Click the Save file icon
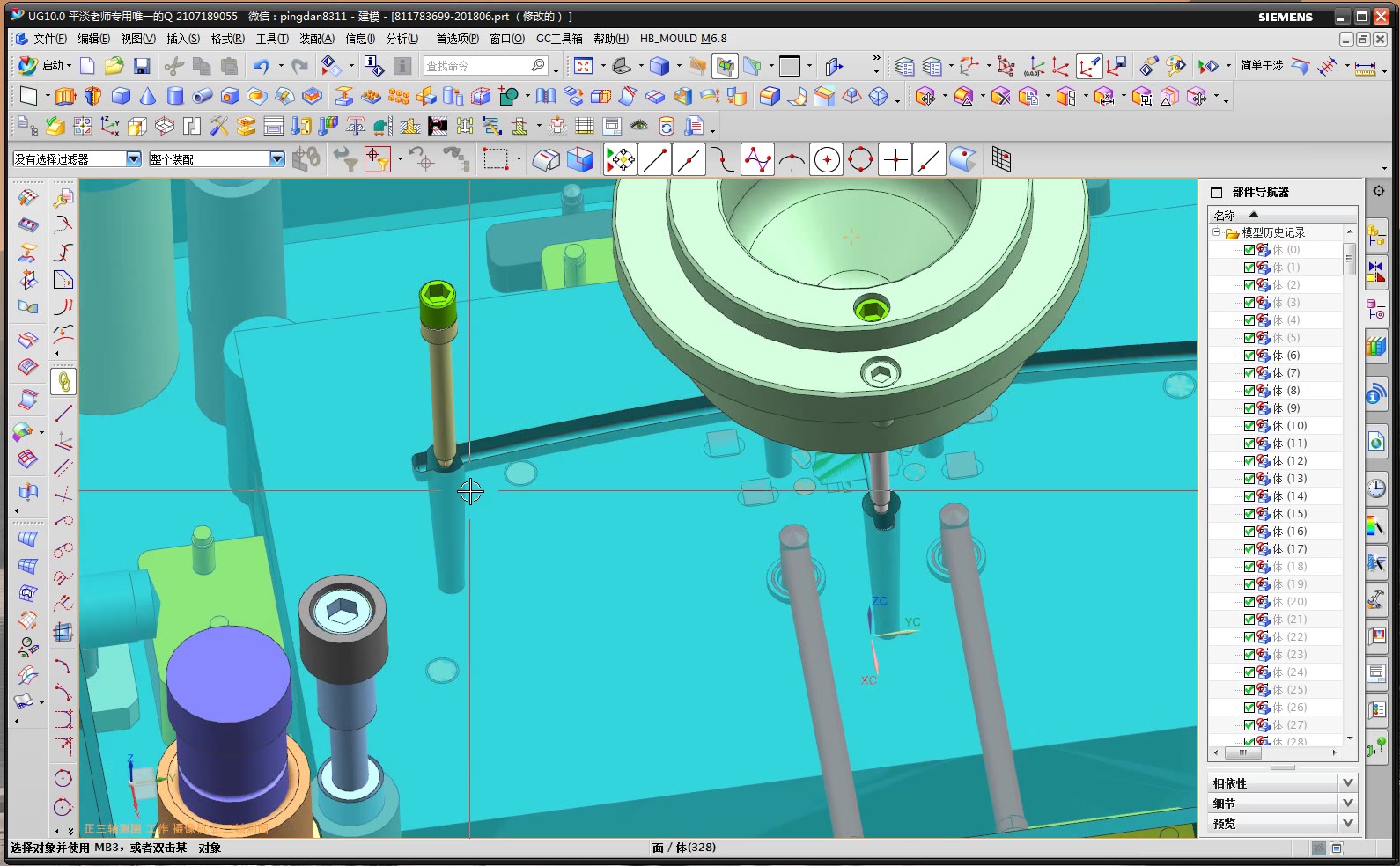This screenshot has width=1400, height=866. point(142,66)
